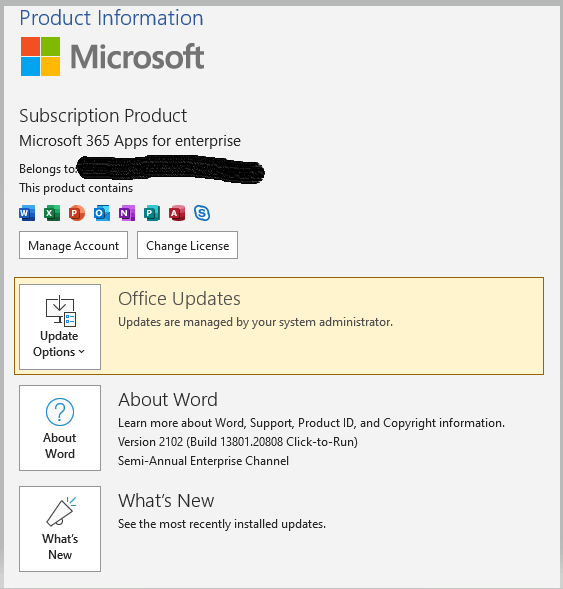The width and height of the screenshot is (563, 589).
Task: Click the teal Publisher app icon
Action: 152,213
